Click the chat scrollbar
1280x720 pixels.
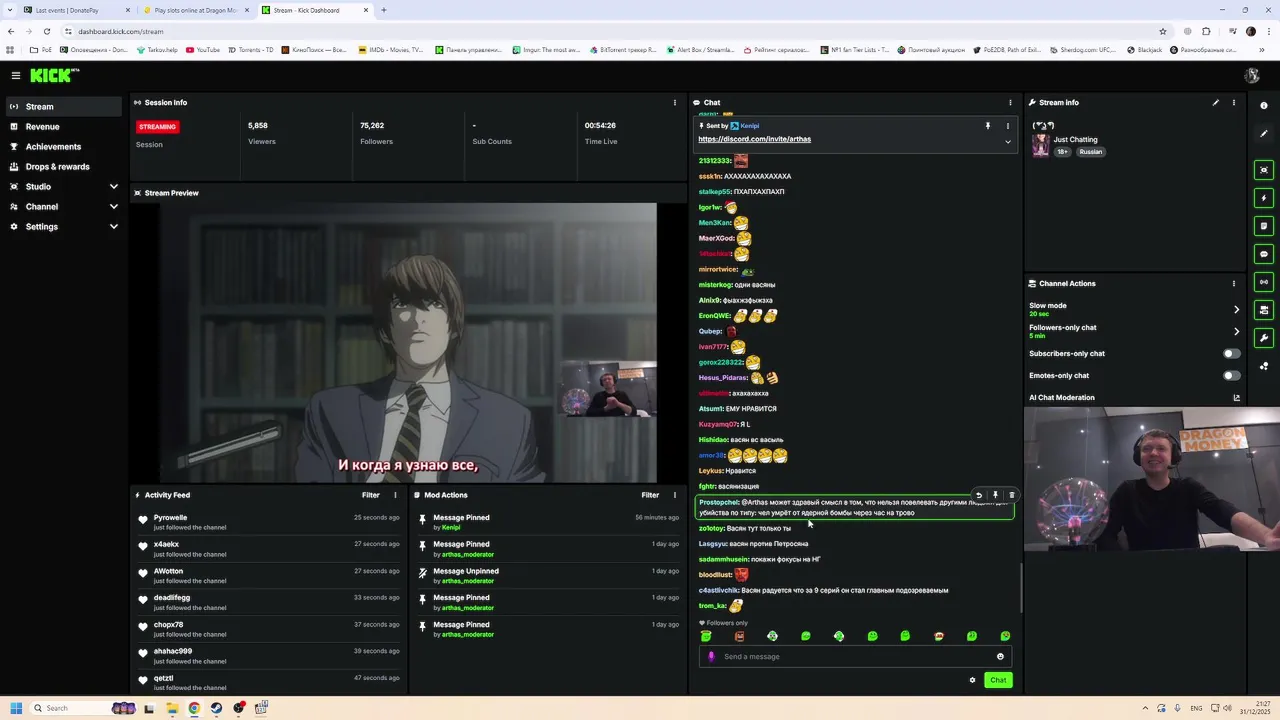[1021, 588]
